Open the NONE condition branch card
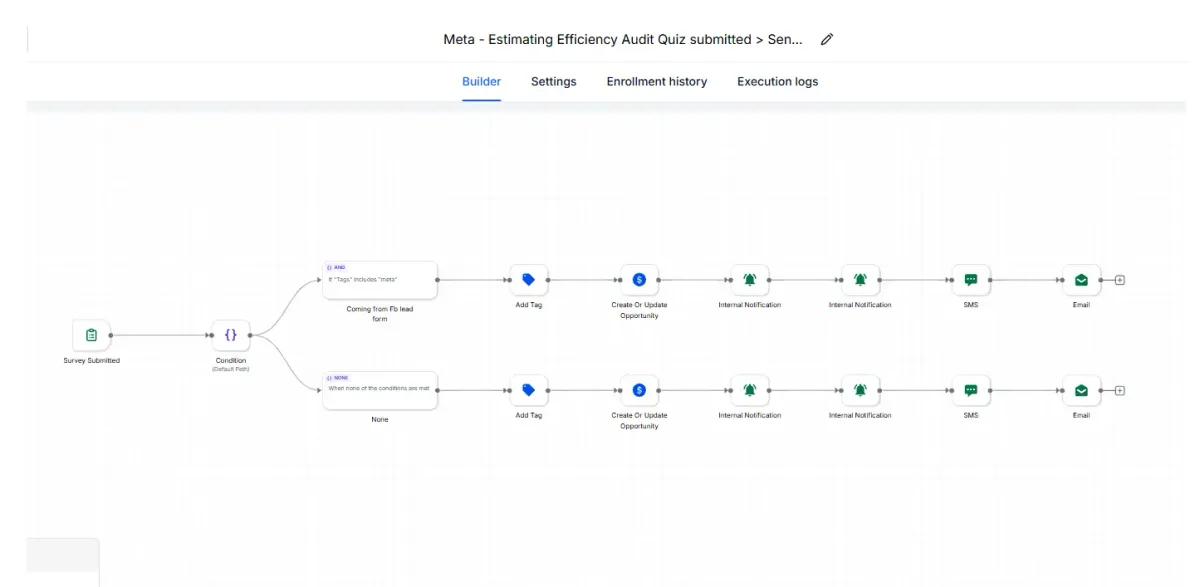The image size is (1200, 587). click(380, 390)
